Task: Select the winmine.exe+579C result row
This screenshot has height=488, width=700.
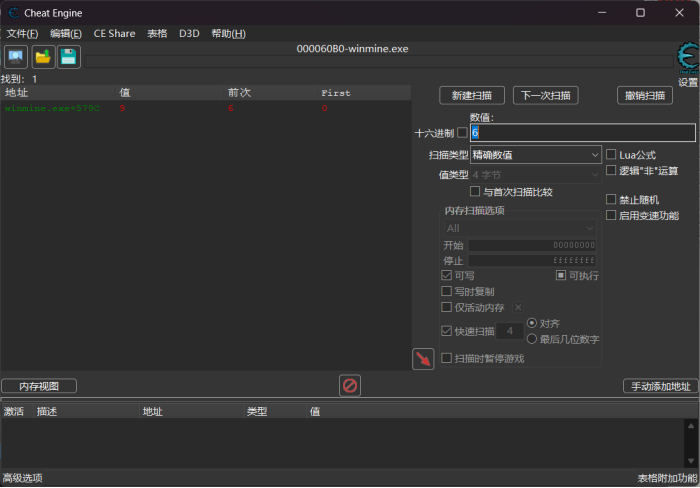Action: pyautogui.click(x=205, y=108)
